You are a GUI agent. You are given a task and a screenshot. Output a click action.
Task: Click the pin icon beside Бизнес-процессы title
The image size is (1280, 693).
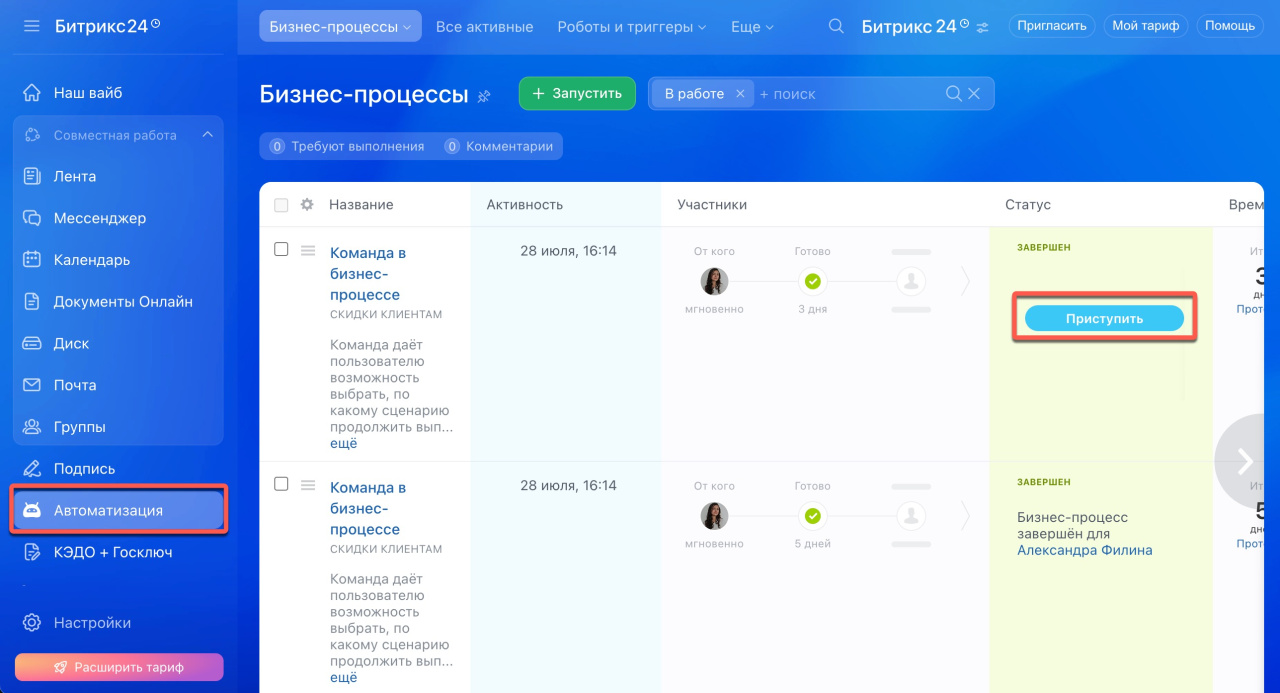[x=485, y=96]
